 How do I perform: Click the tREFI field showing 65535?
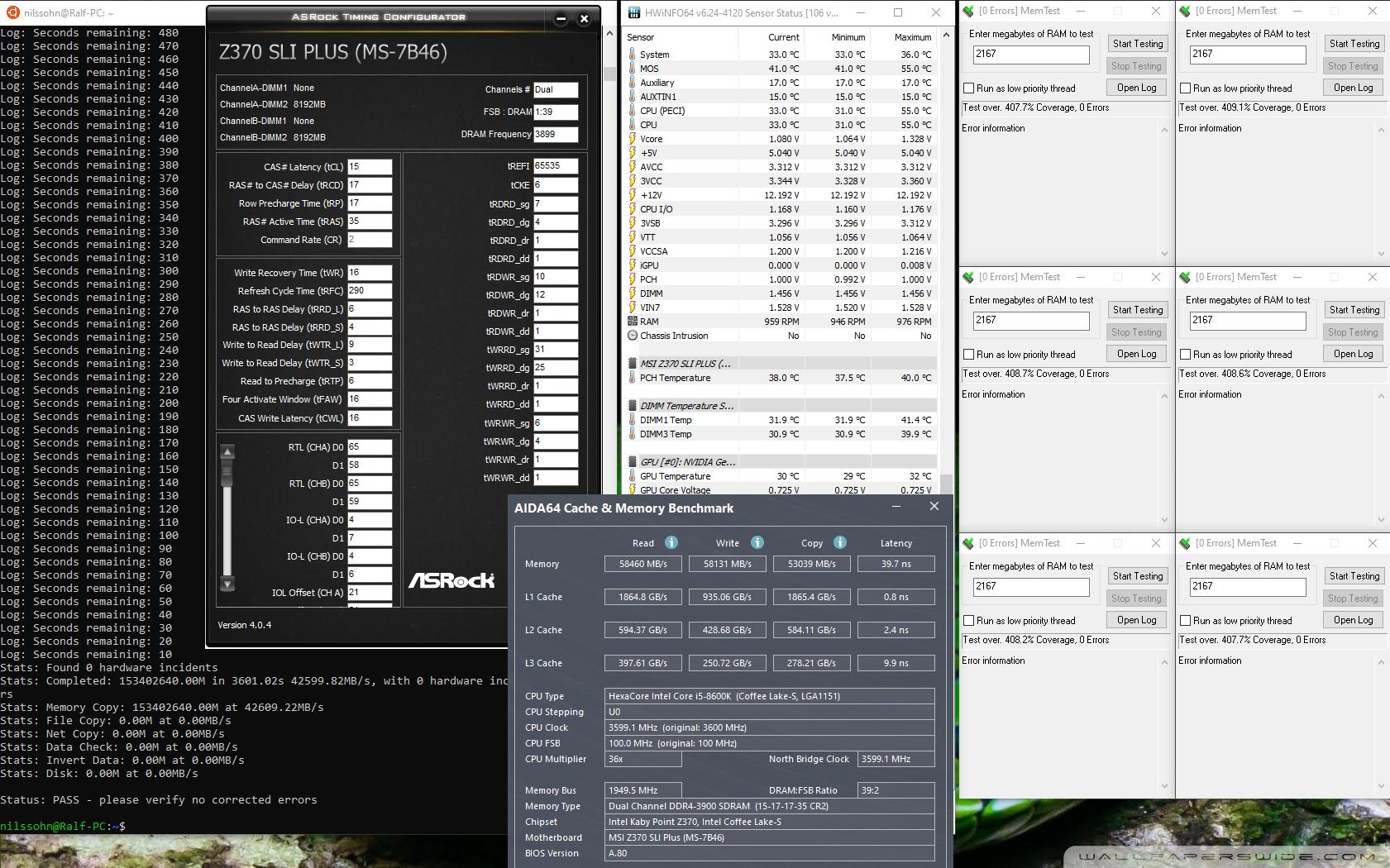tap(556, 166)
